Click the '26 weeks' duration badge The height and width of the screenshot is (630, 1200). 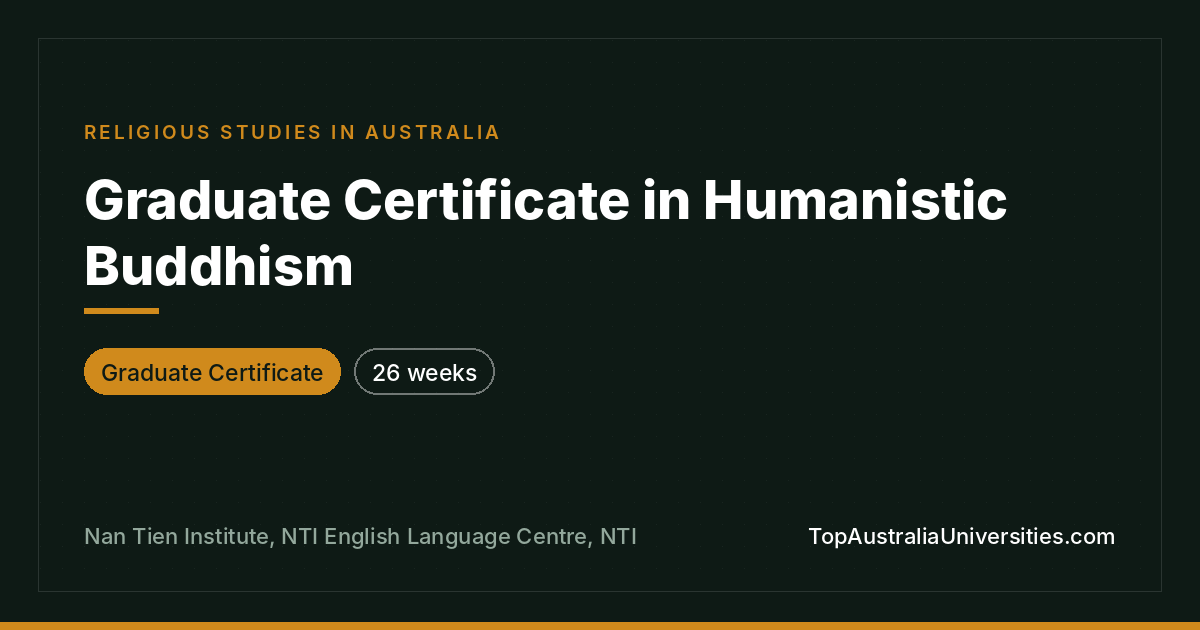point(424,372)
